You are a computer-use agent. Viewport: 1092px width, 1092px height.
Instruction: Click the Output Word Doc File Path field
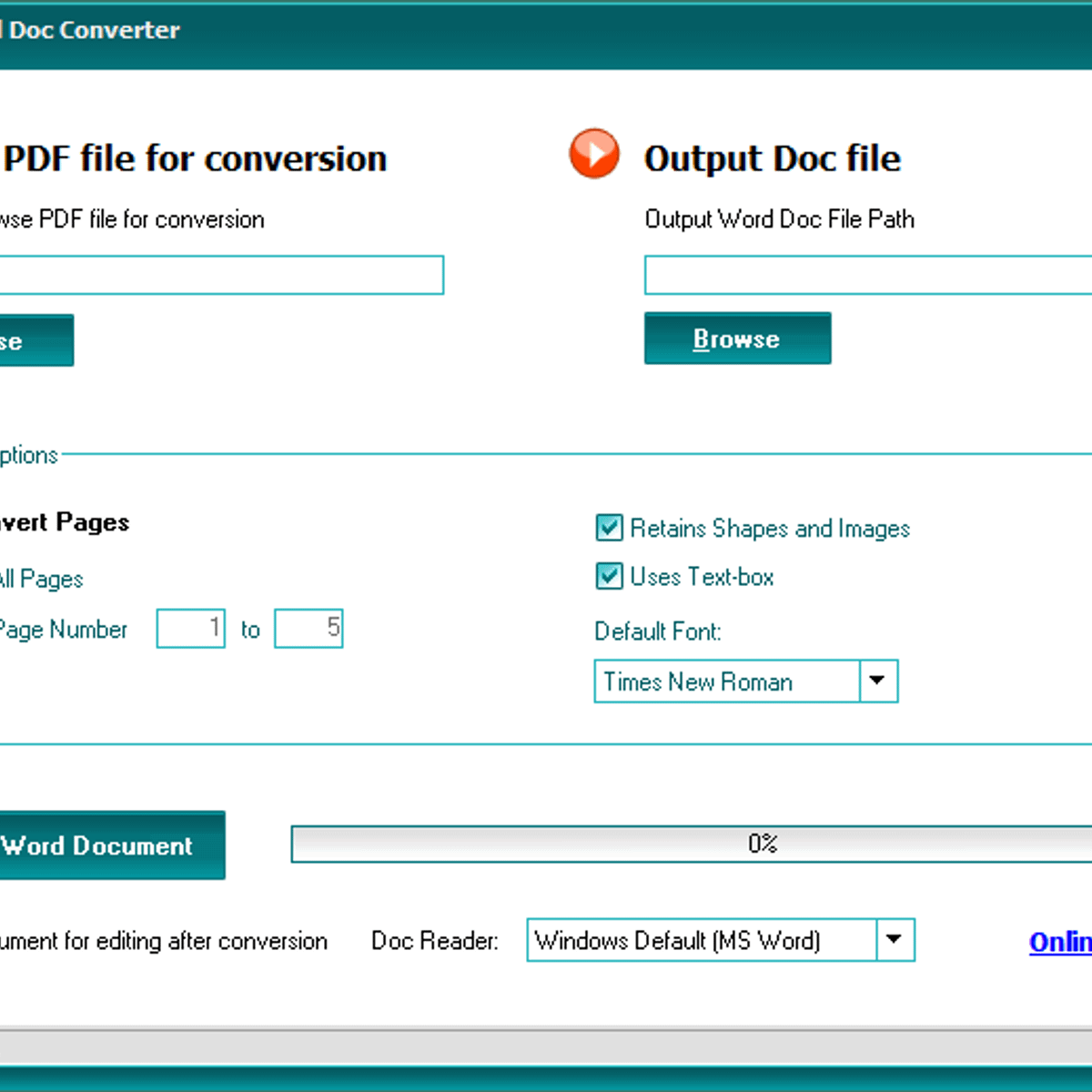coord(864,275)
